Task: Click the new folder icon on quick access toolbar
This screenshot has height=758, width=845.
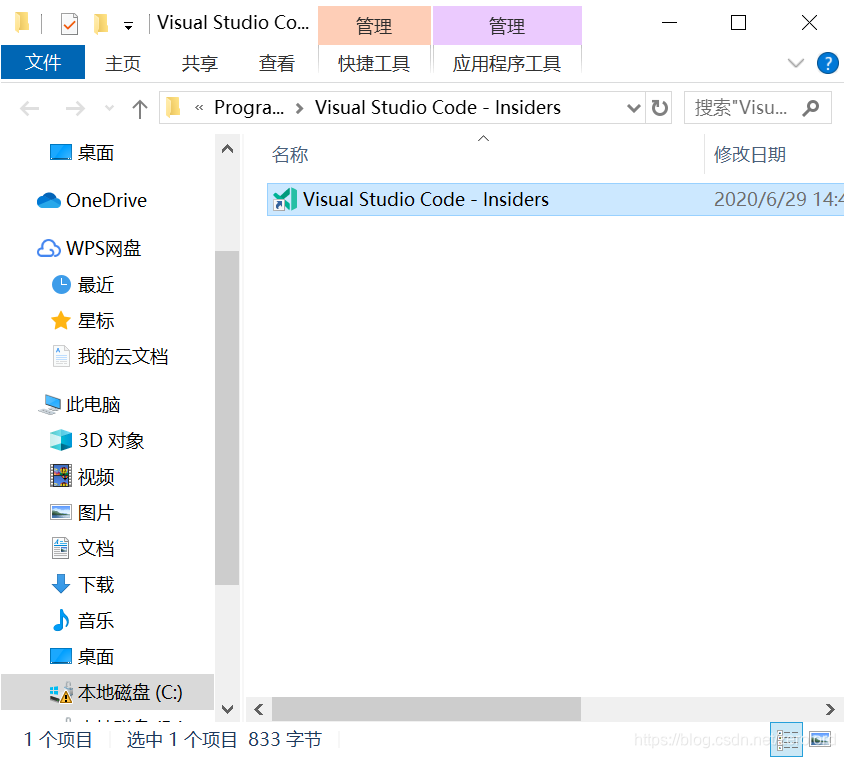Action: [x=100, y=22]
